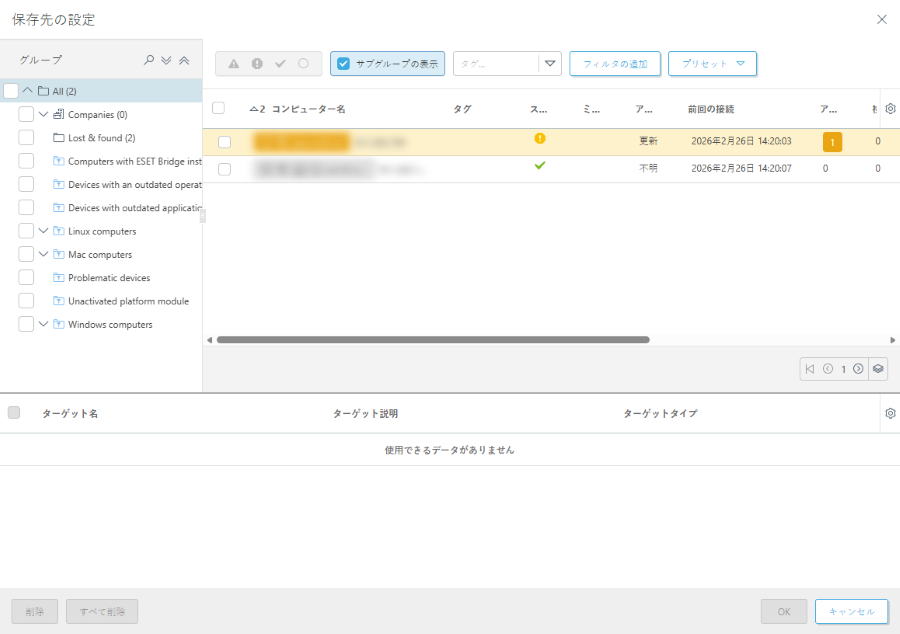Collapse the All (2) tree node
Screen dimensions: 900x634
click(x=28, y=90)
